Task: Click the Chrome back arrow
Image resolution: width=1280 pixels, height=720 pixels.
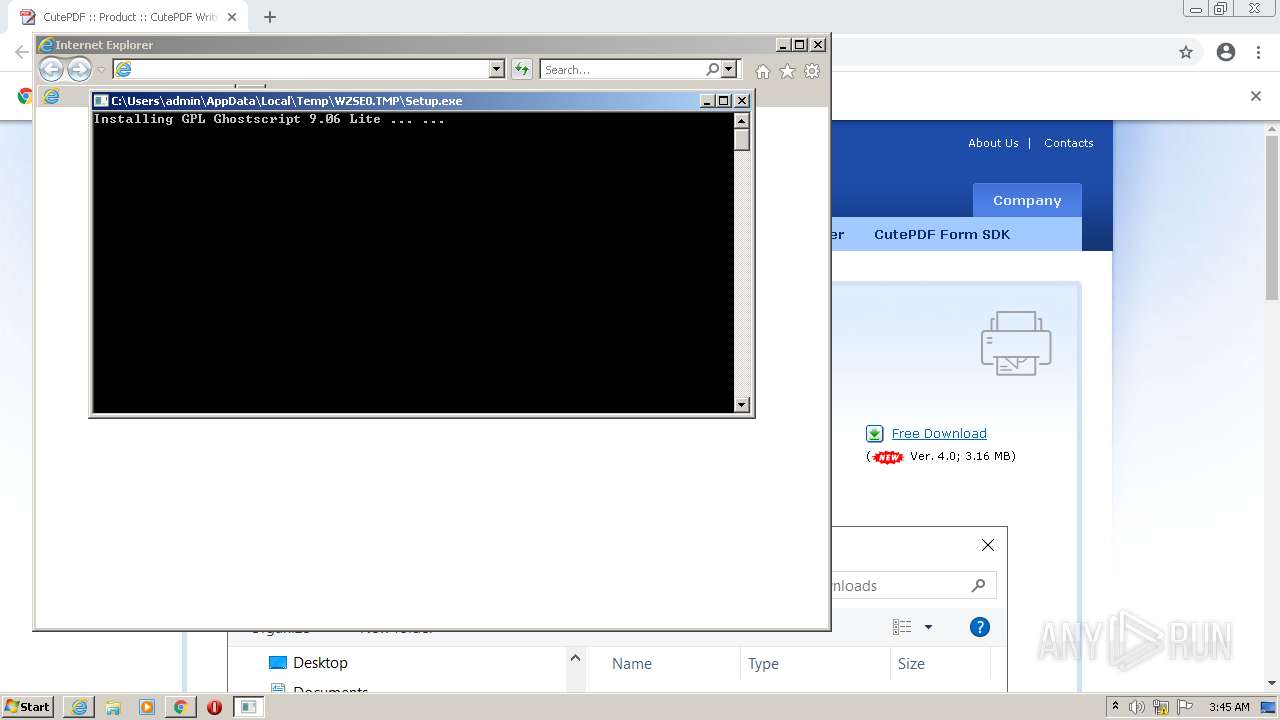Action: pos(21,52)
